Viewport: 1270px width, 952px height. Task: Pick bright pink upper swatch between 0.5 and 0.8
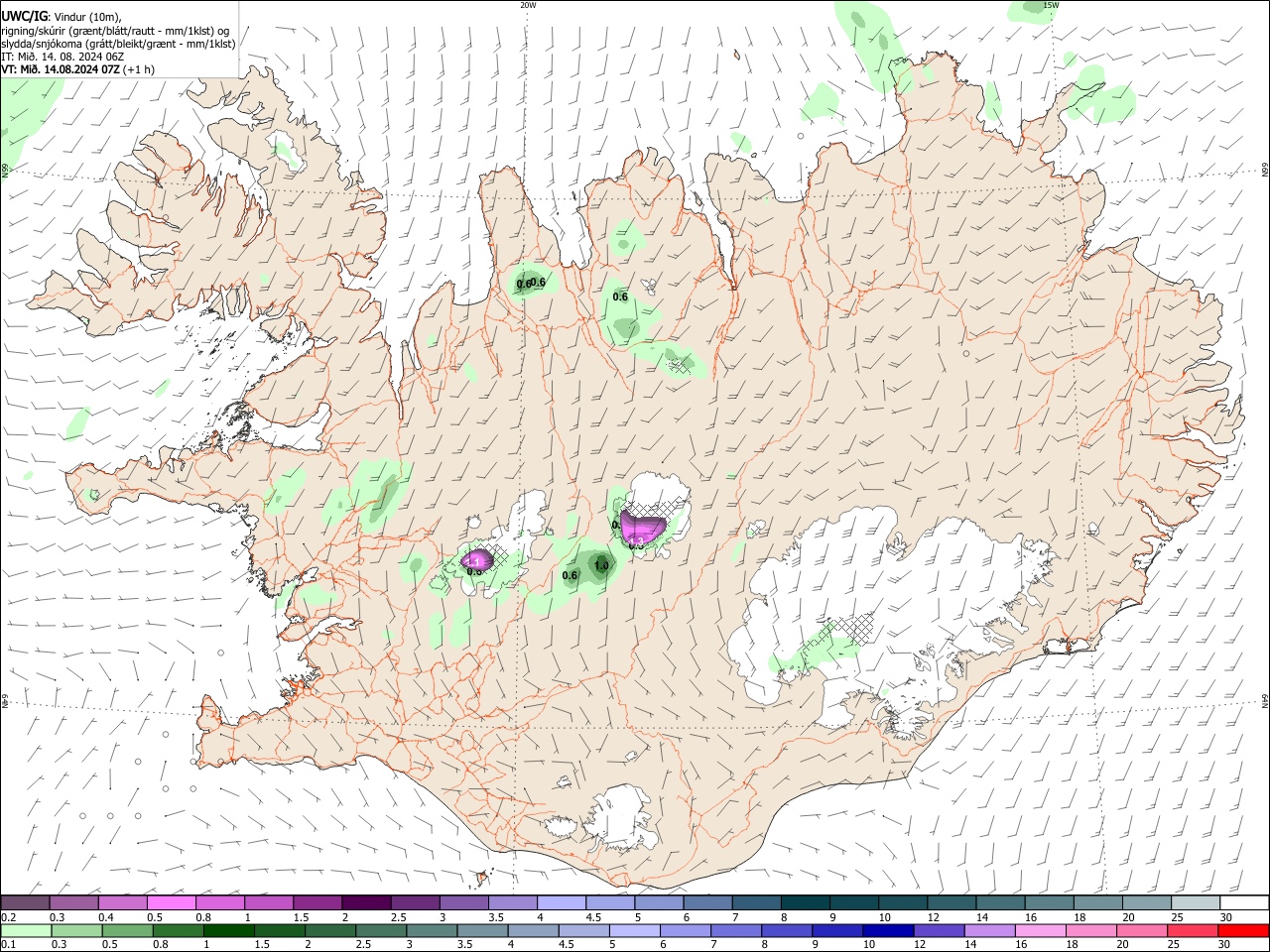pos(172,902)
